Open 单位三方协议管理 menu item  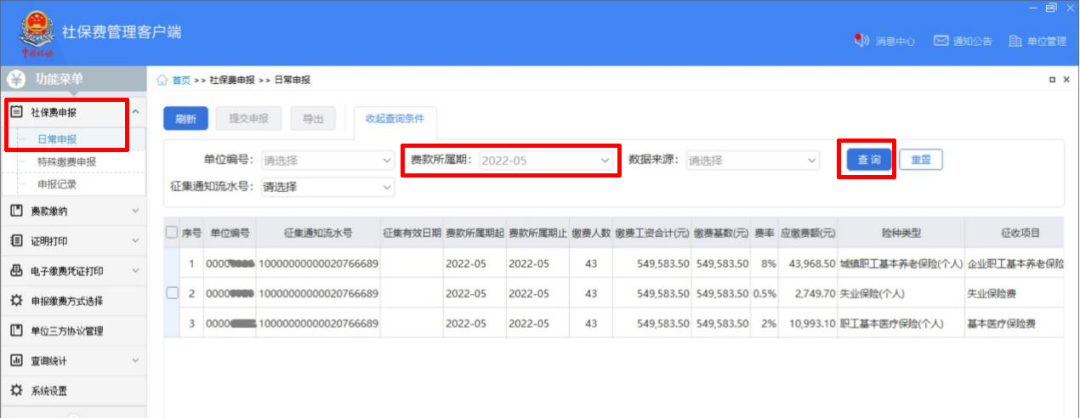[68, 331]
